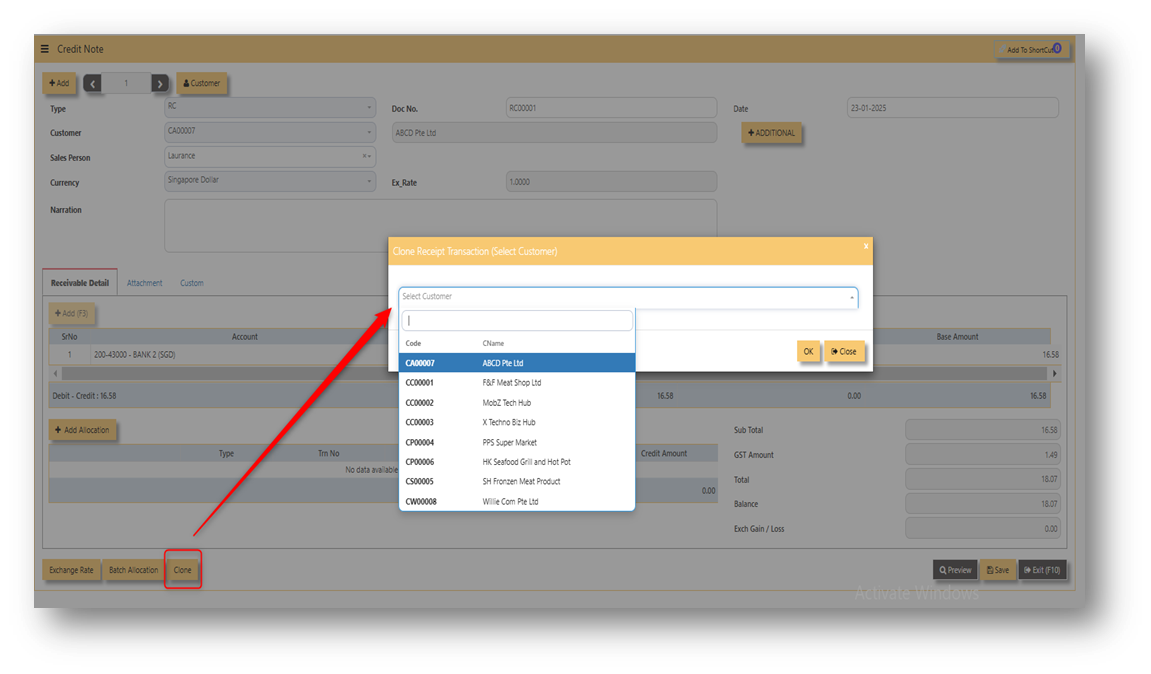Click the grid scroll right arrow
The image size is (1151, 674).
[x=1055, y=374]
